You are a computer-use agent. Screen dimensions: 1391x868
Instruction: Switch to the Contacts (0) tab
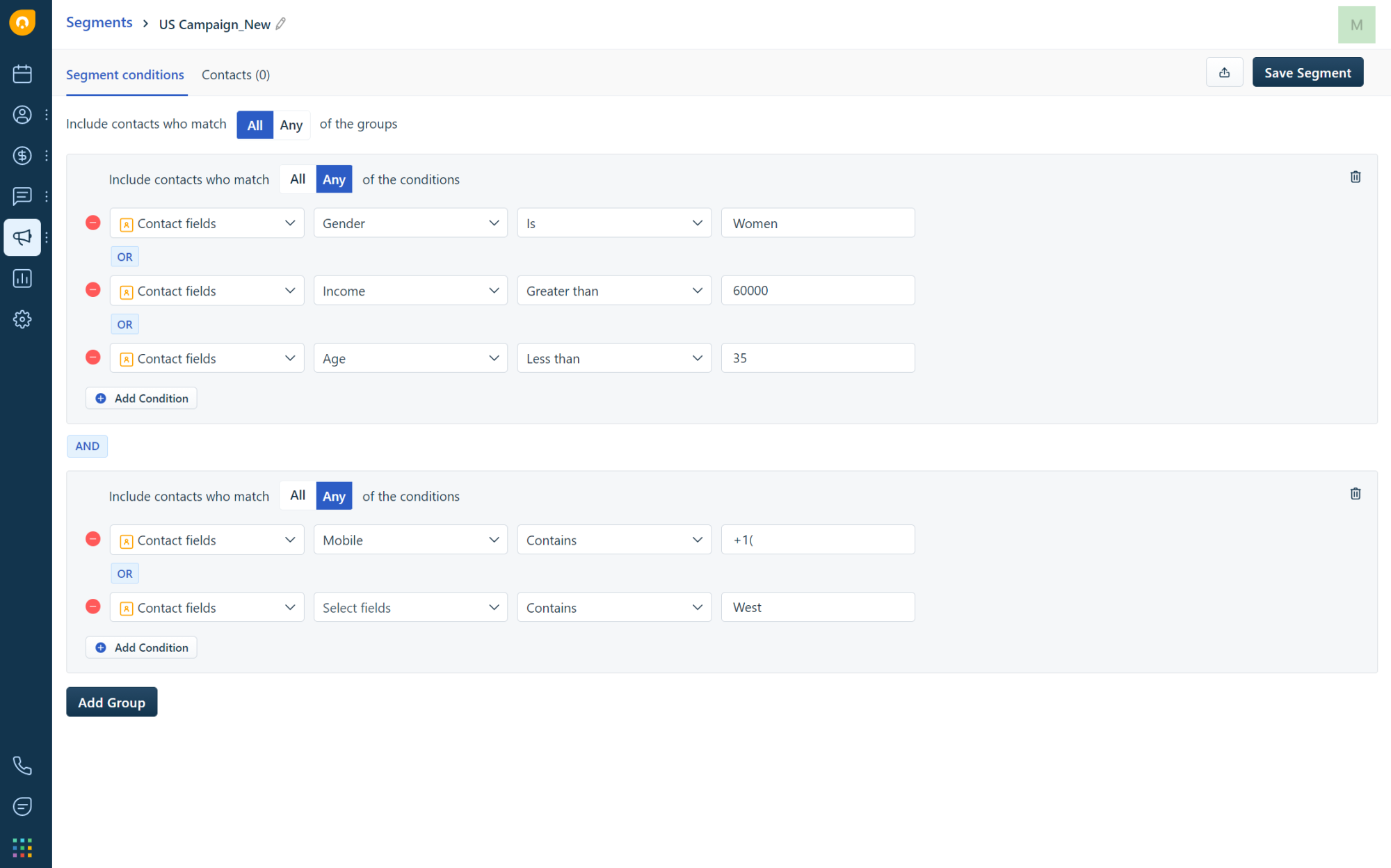[x=235, y=74]
